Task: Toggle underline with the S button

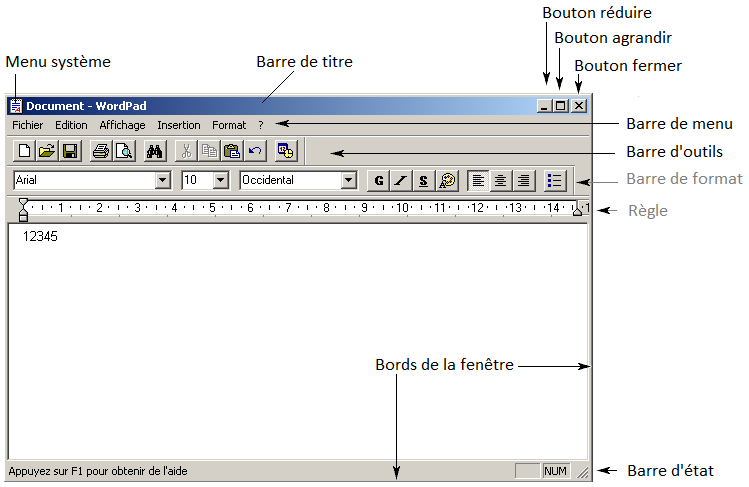Action: [x=424, y=180]
